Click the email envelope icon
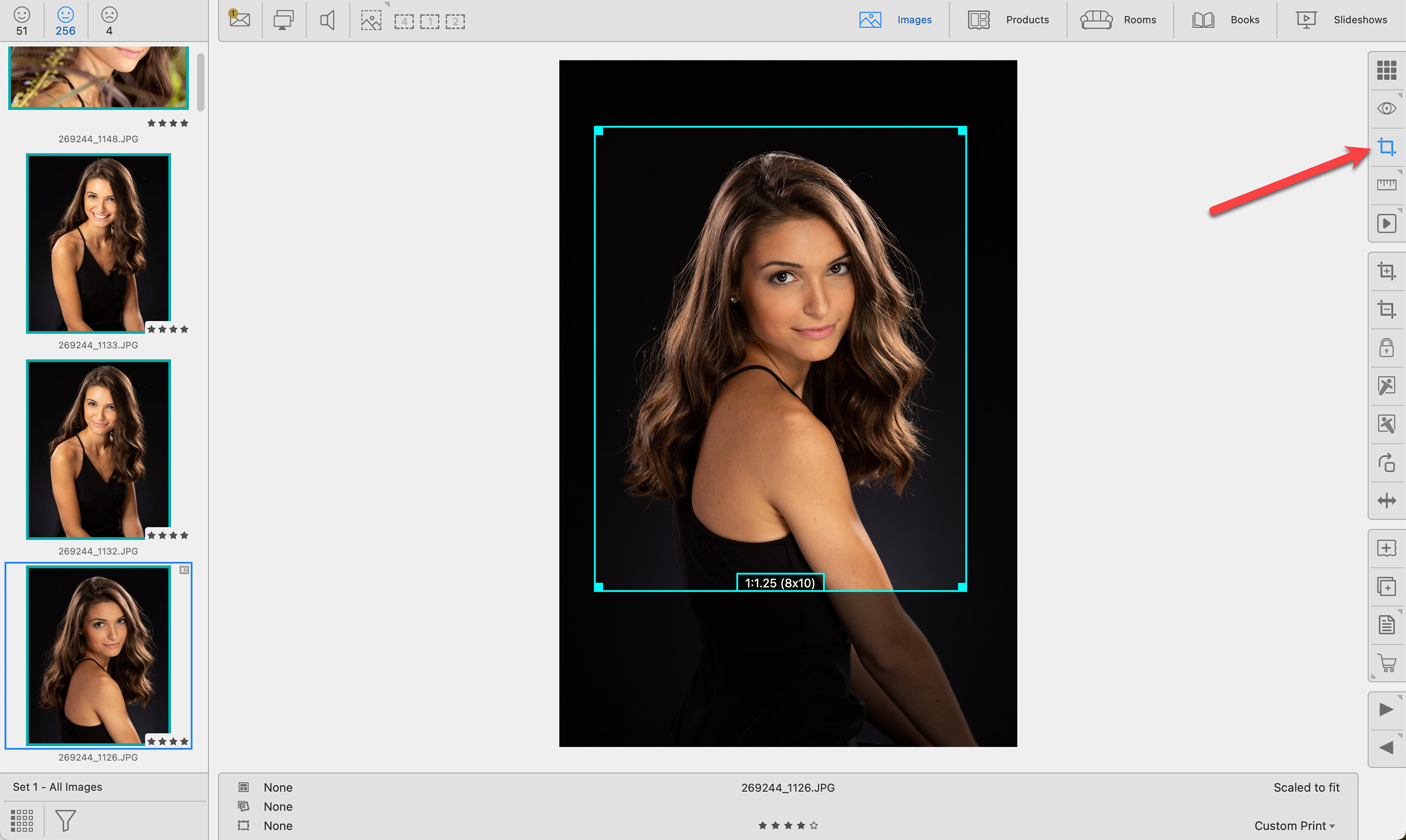1406x840 pixels. click(240, 20)
